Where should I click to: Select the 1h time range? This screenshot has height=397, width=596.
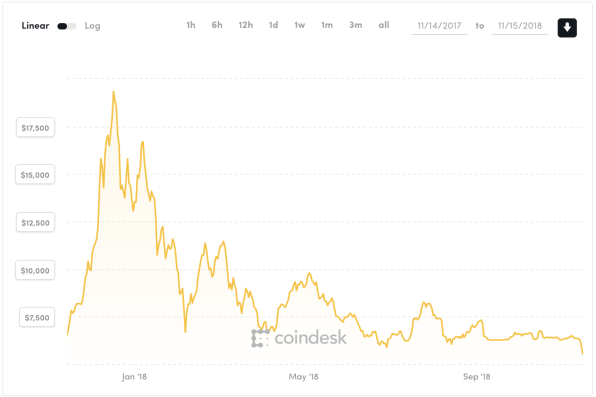(191, 25)
